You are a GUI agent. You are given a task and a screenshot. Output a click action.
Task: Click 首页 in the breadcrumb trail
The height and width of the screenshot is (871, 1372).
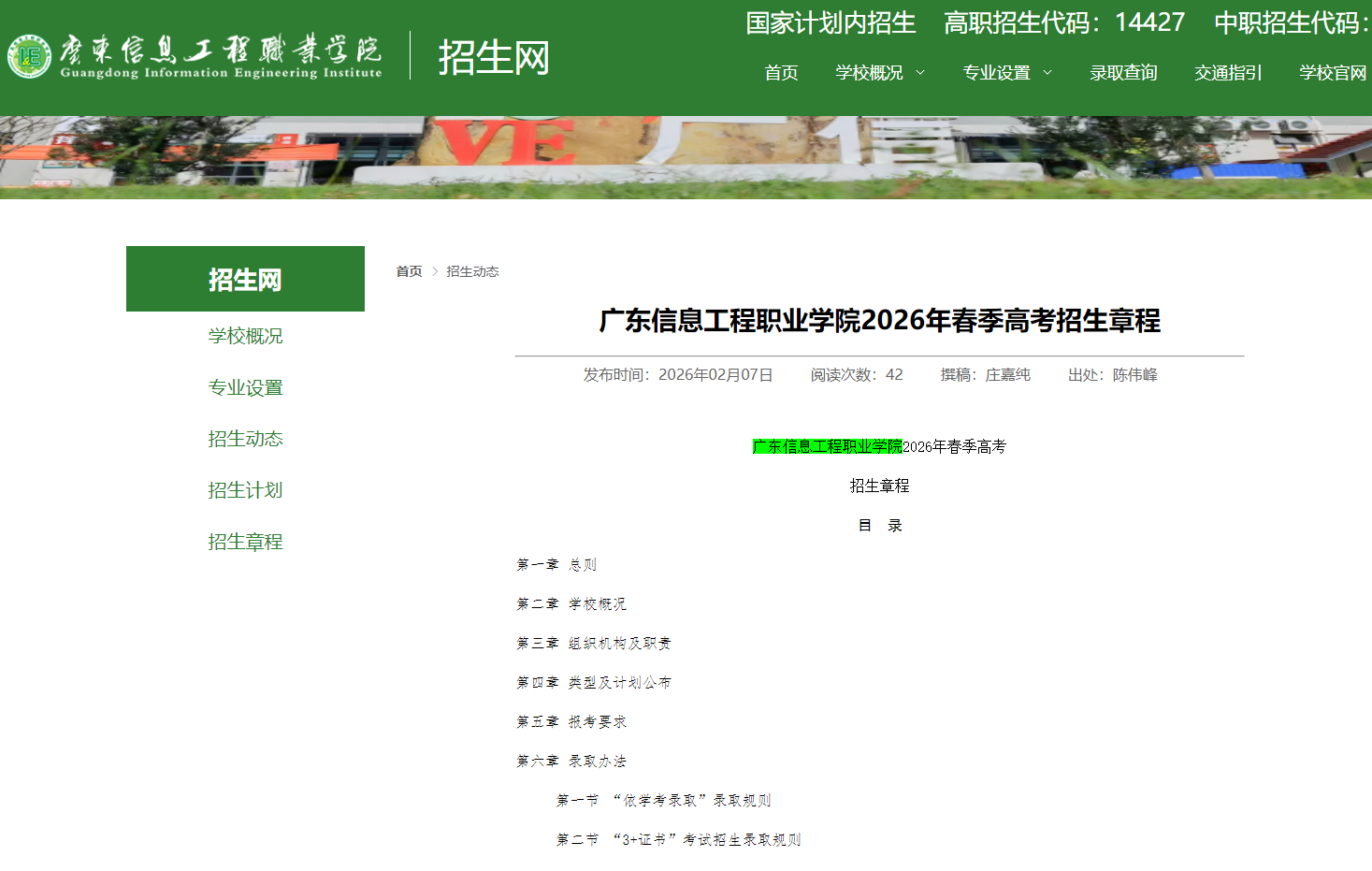click(409, 271)
